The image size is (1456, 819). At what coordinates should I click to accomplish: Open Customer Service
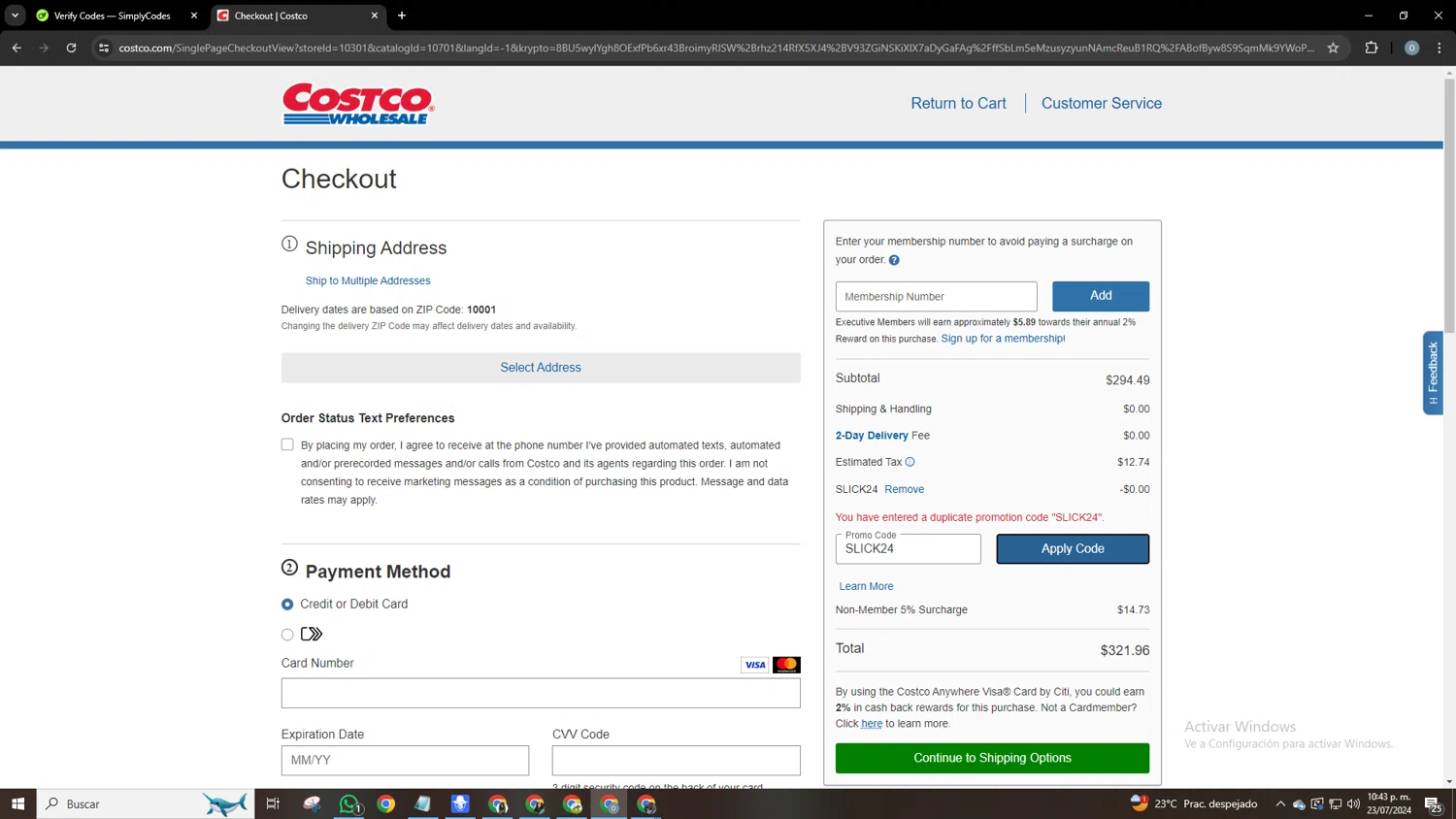[1102, 103]
